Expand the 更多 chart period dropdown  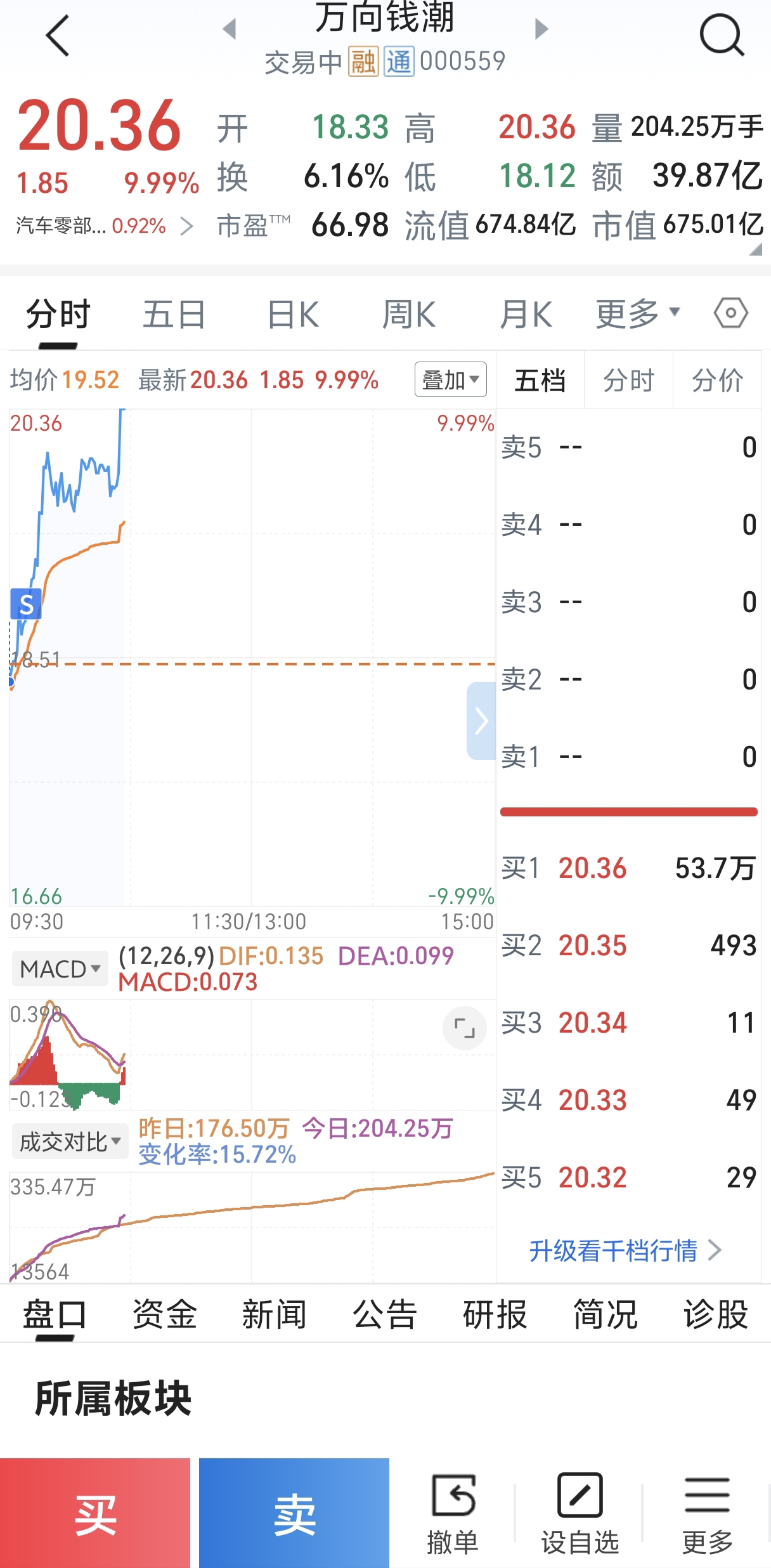(x=638, y=313)
